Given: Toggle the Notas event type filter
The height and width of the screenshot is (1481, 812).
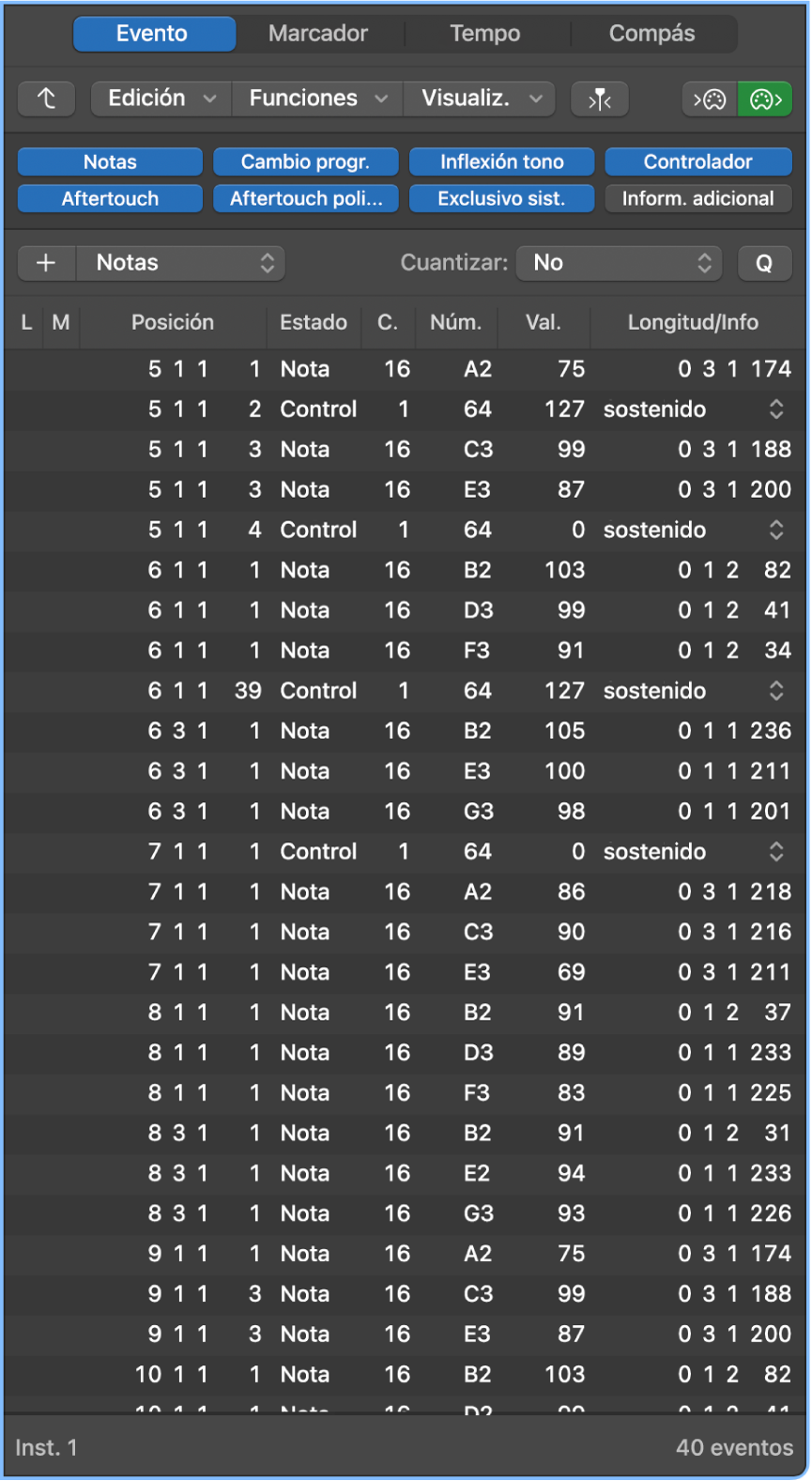Looking at the screenshot, I should [110, 162].
